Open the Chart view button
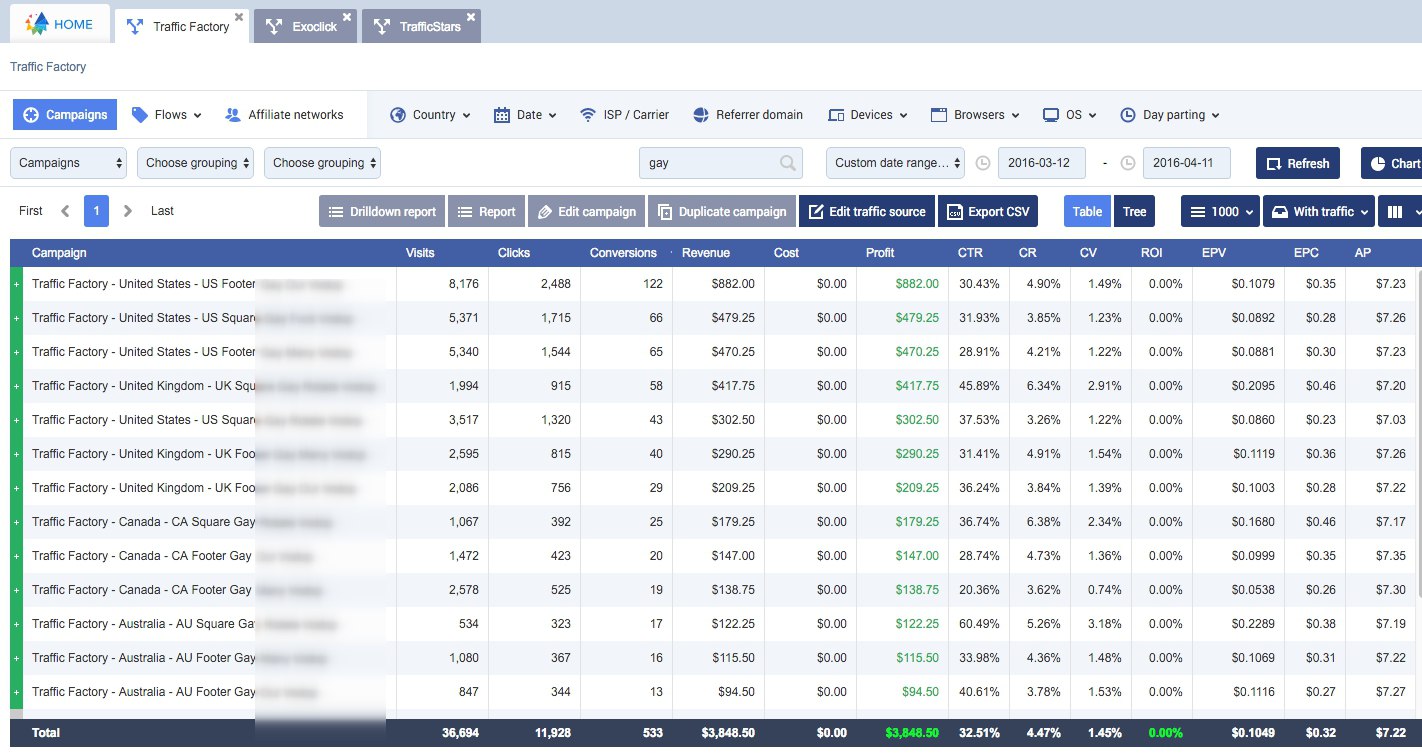Screen dimensions: 1422x755 coord(1392,163)
